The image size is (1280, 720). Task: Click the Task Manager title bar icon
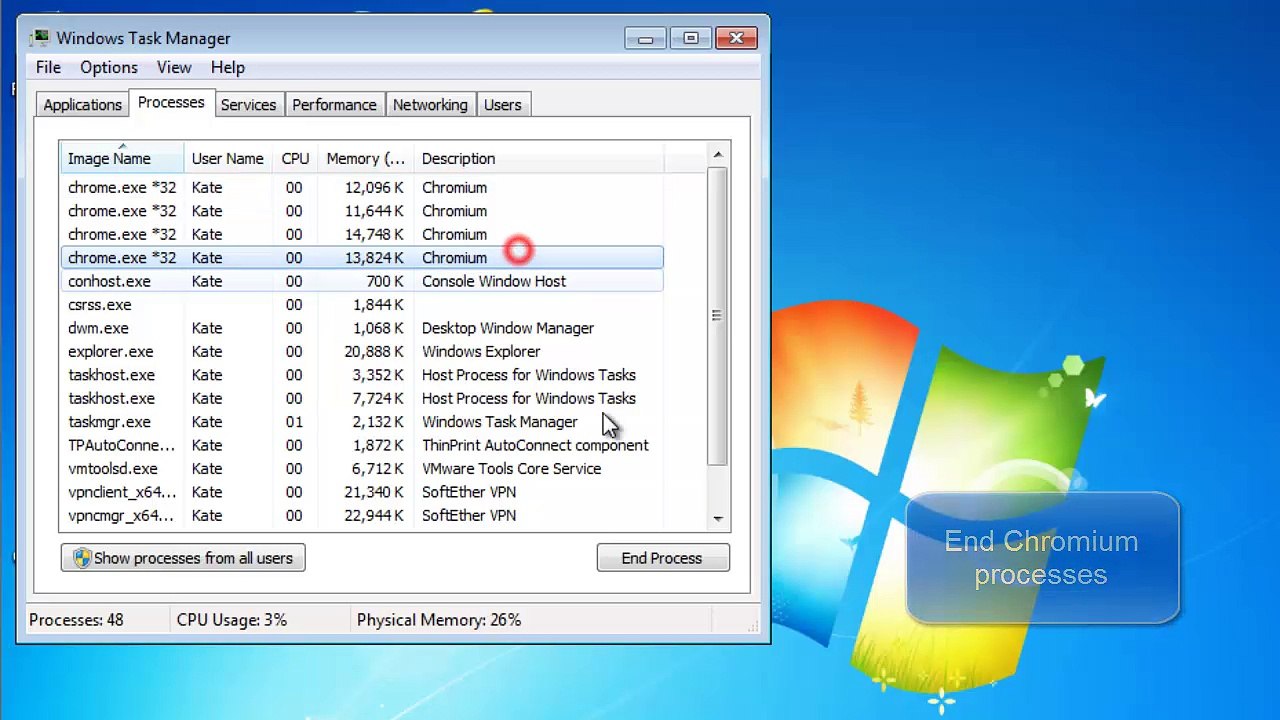coord(39,38)
